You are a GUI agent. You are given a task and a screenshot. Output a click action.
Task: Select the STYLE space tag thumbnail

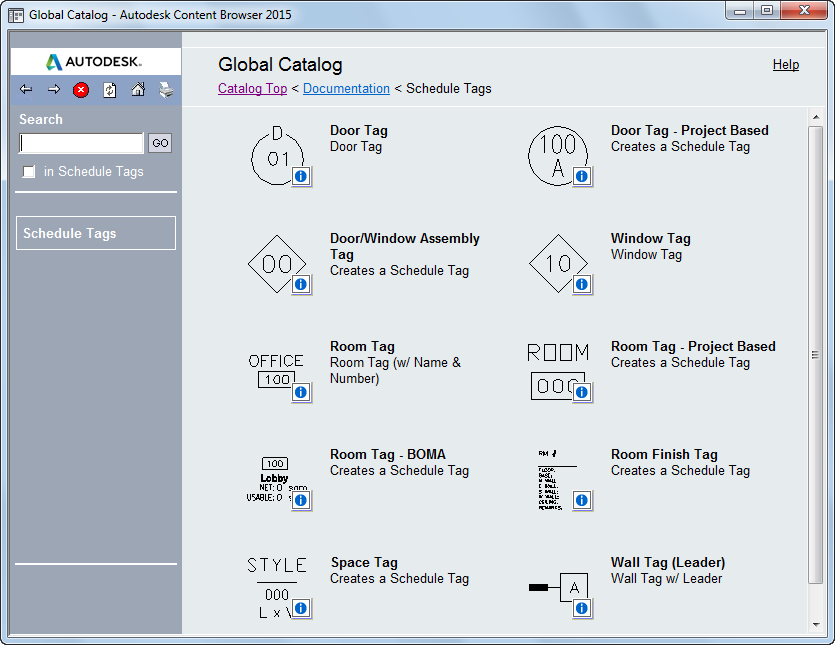[277, 587]
